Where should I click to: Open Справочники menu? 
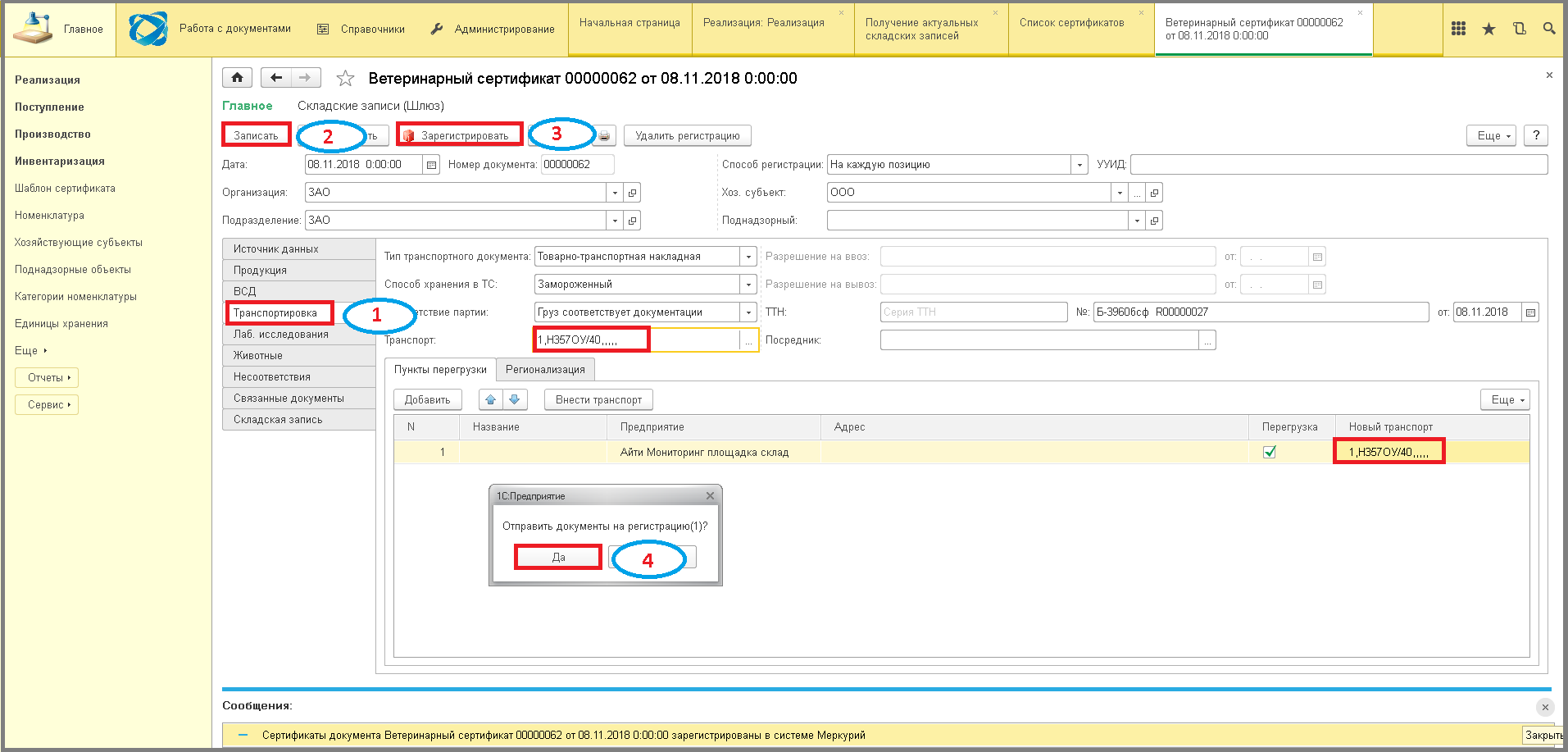[x=361, y=29]
